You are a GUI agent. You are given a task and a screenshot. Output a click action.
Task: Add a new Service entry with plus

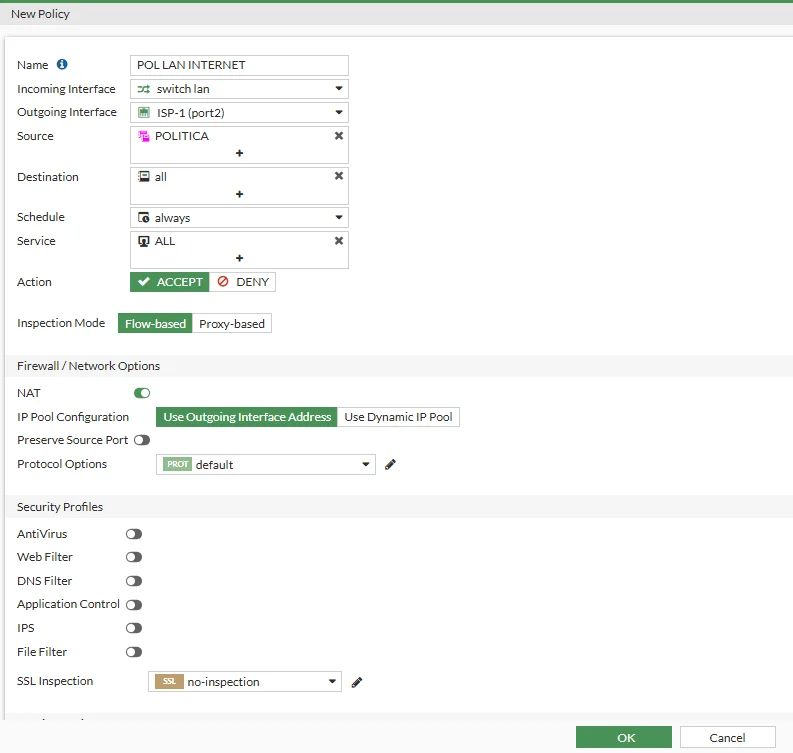pyautogui.click(x=239, y=258)
